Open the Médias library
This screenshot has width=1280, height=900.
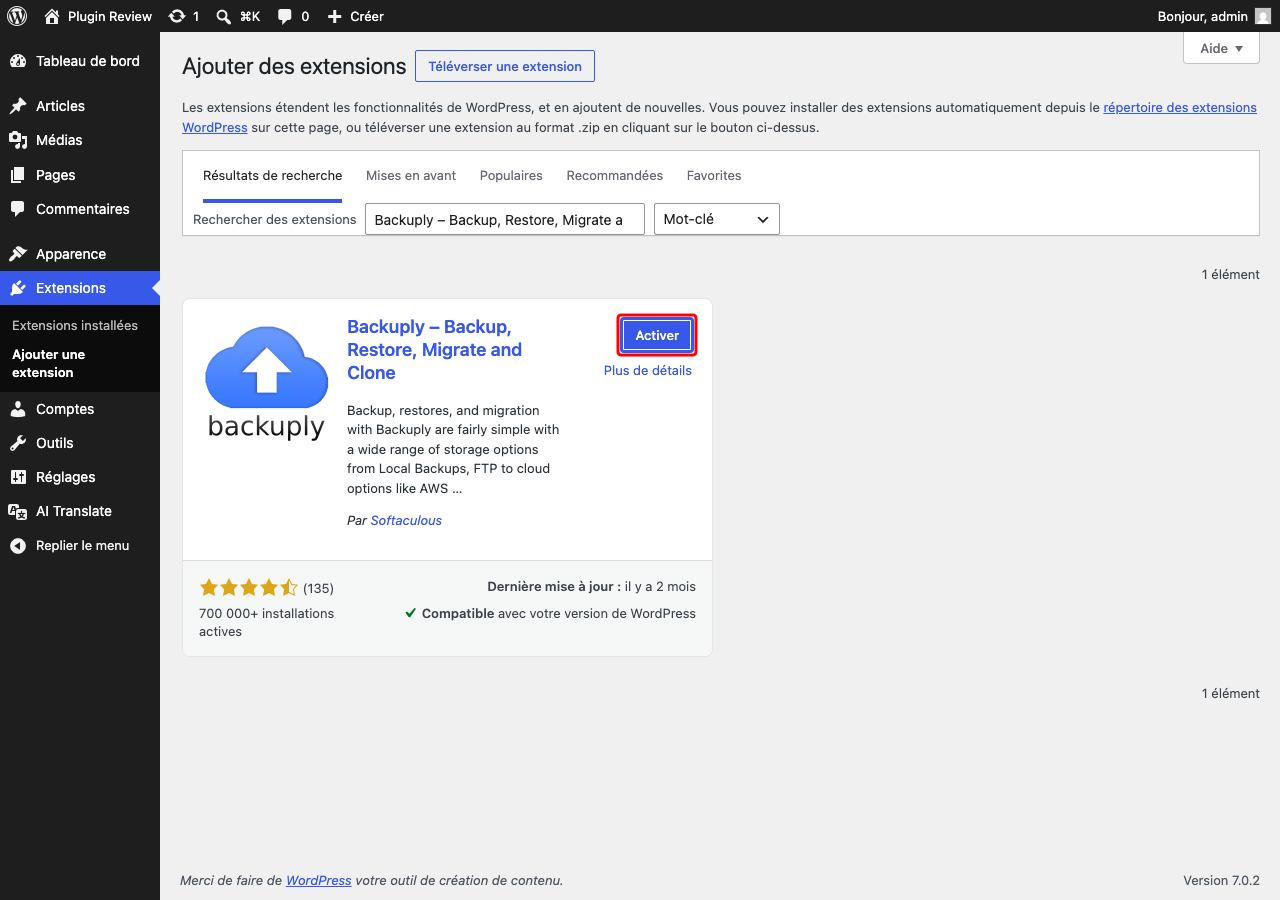pos(80,140)
